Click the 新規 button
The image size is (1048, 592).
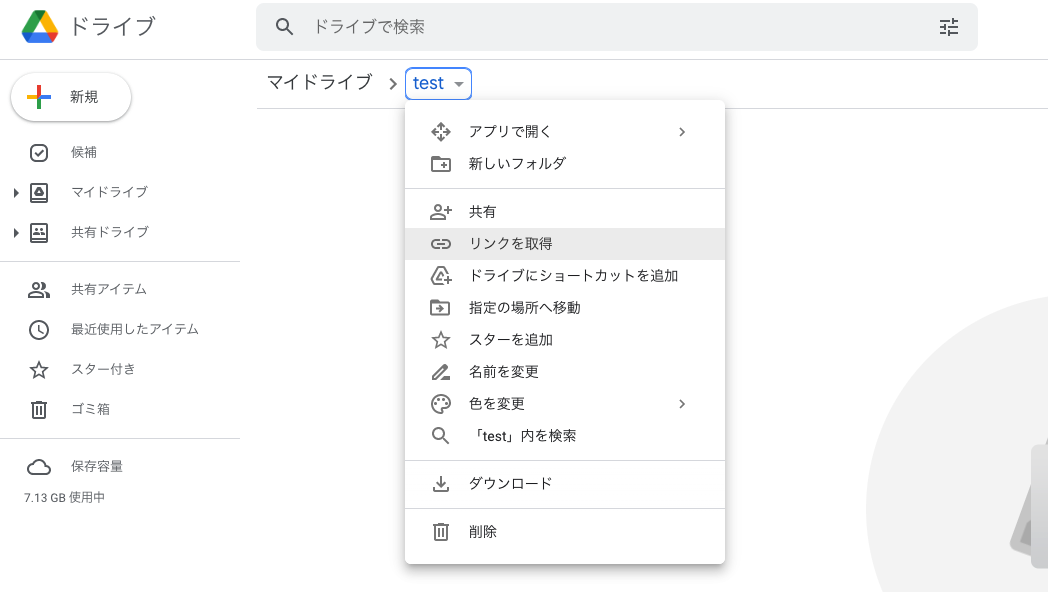[x=71, y=97]
